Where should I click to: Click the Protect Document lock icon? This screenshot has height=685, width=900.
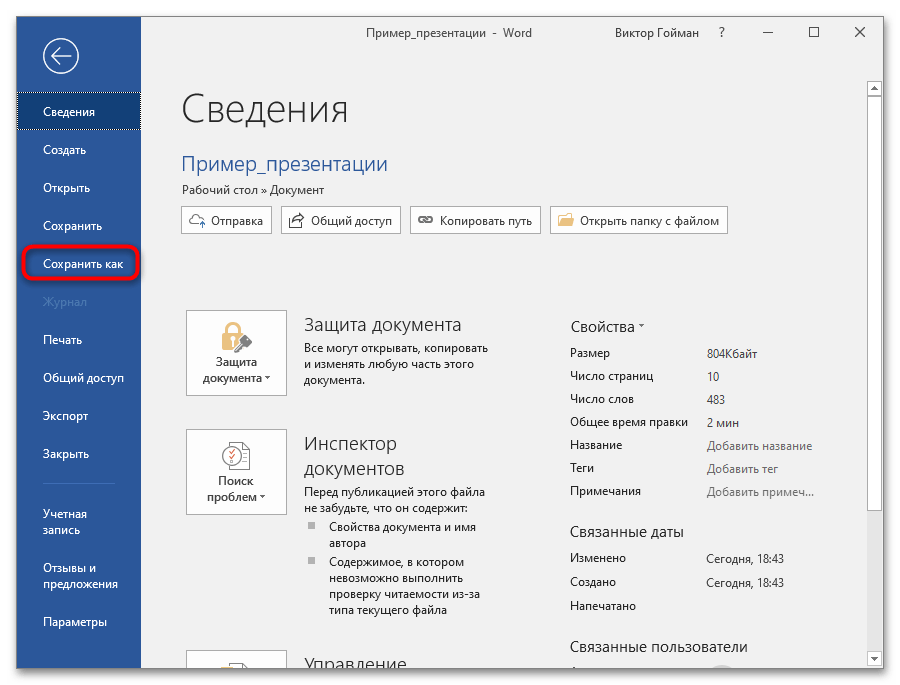point(236,336)
